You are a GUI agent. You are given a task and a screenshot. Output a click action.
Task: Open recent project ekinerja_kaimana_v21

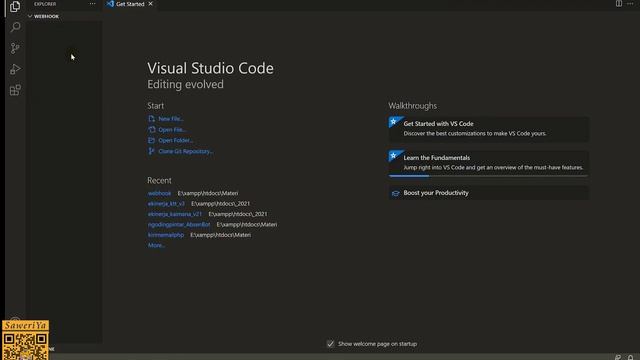point(175,214)
